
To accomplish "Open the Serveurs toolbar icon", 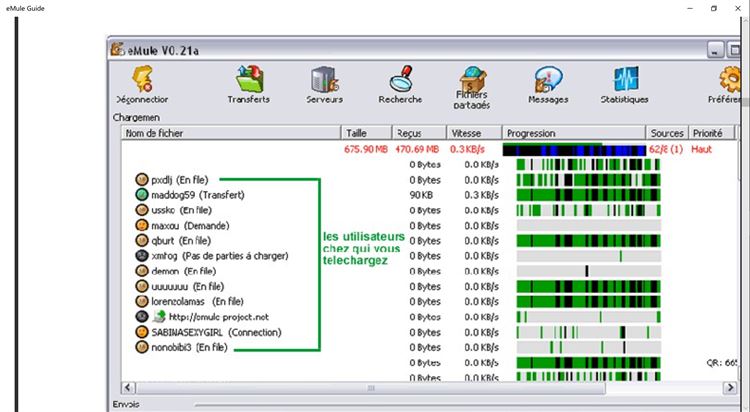I will point(325,79).
